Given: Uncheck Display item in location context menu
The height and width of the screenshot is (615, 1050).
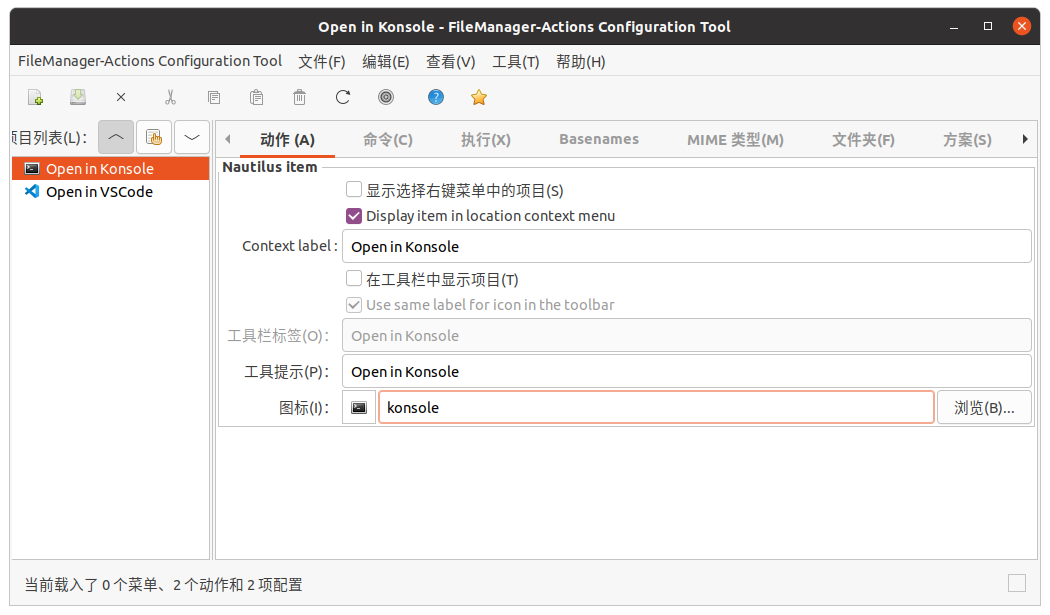Looking at the screenshot, I should click(354, 216).
